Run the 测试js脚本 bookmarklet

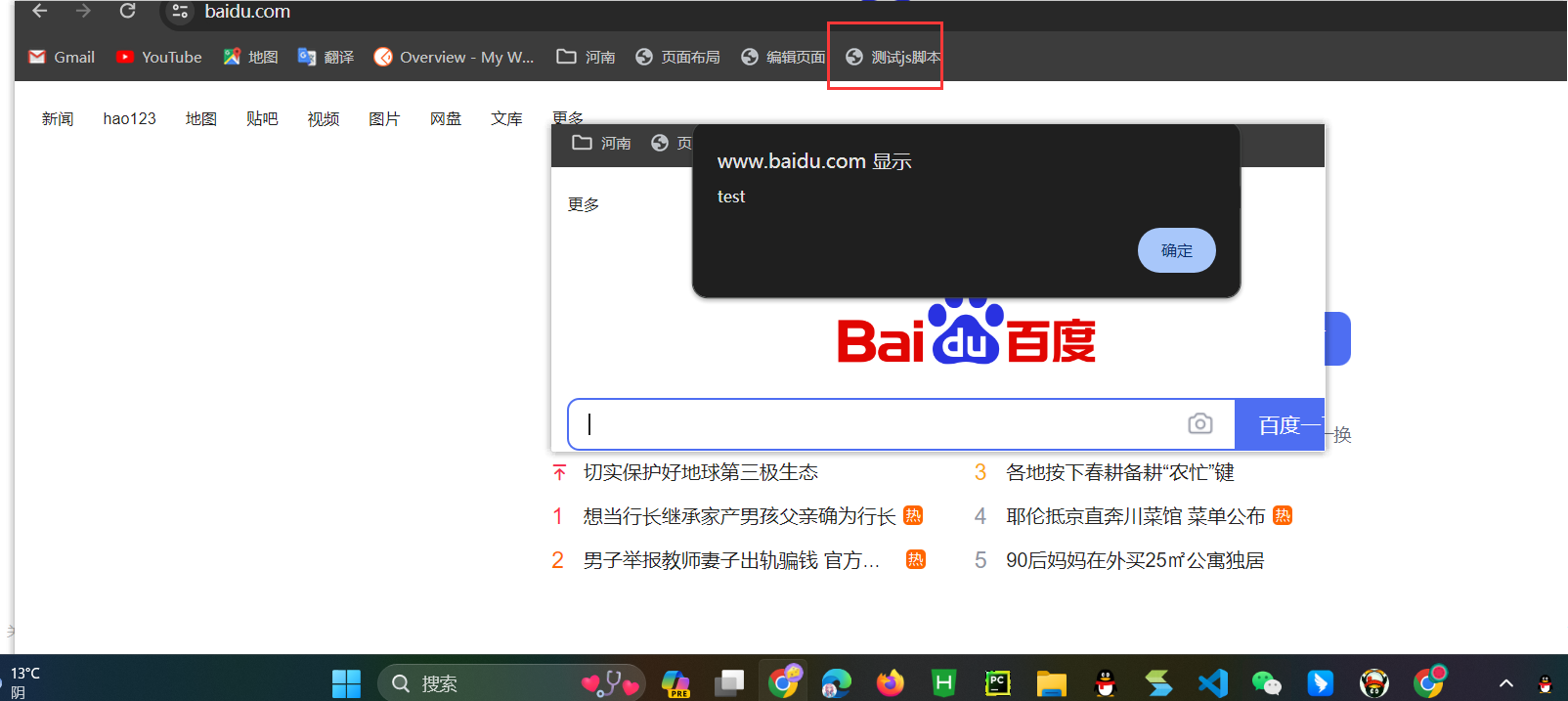coord(893,57)
